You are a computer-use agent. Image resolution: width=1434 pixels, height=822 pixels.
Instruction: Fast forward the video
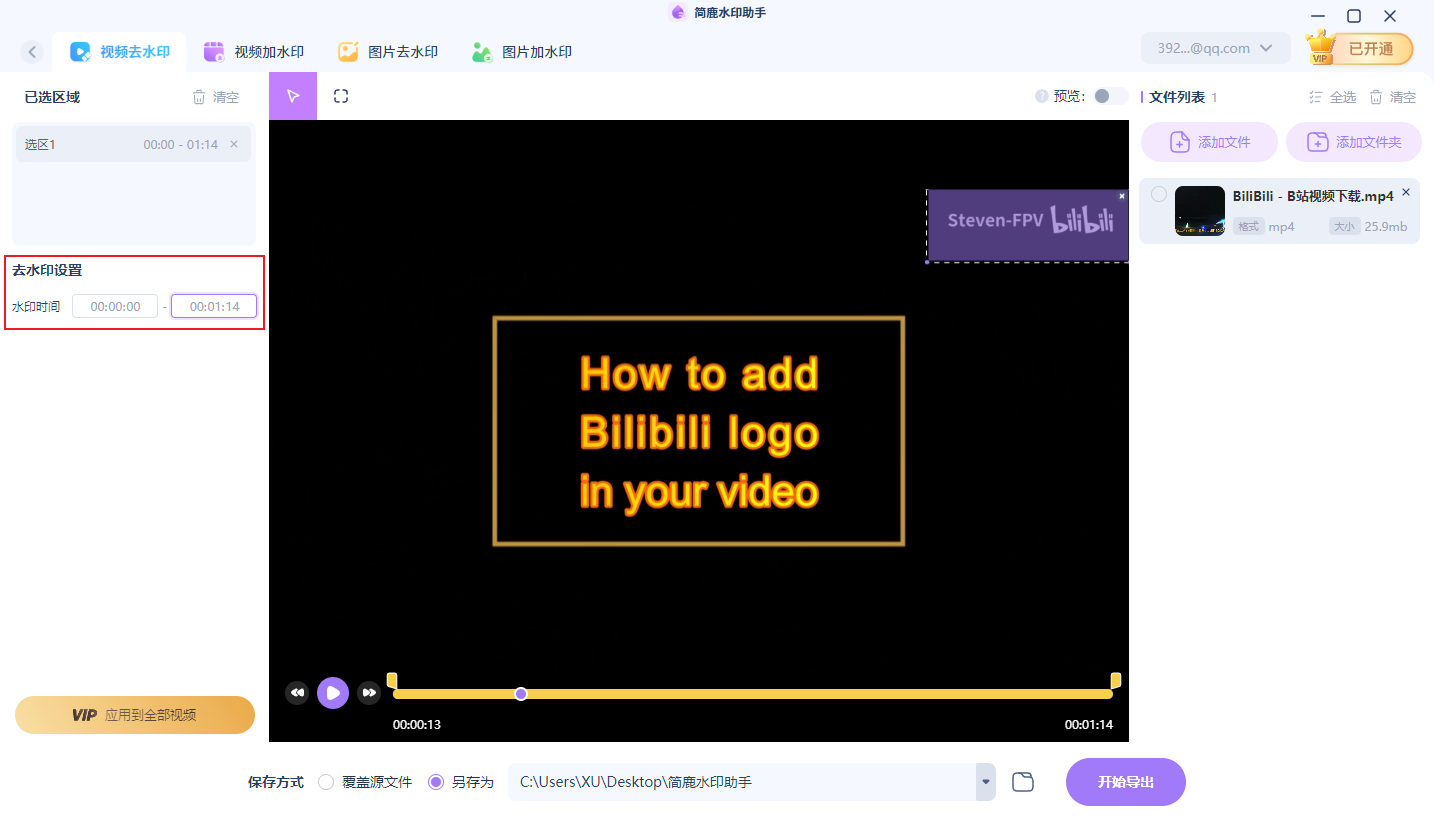tap(369, 692)
